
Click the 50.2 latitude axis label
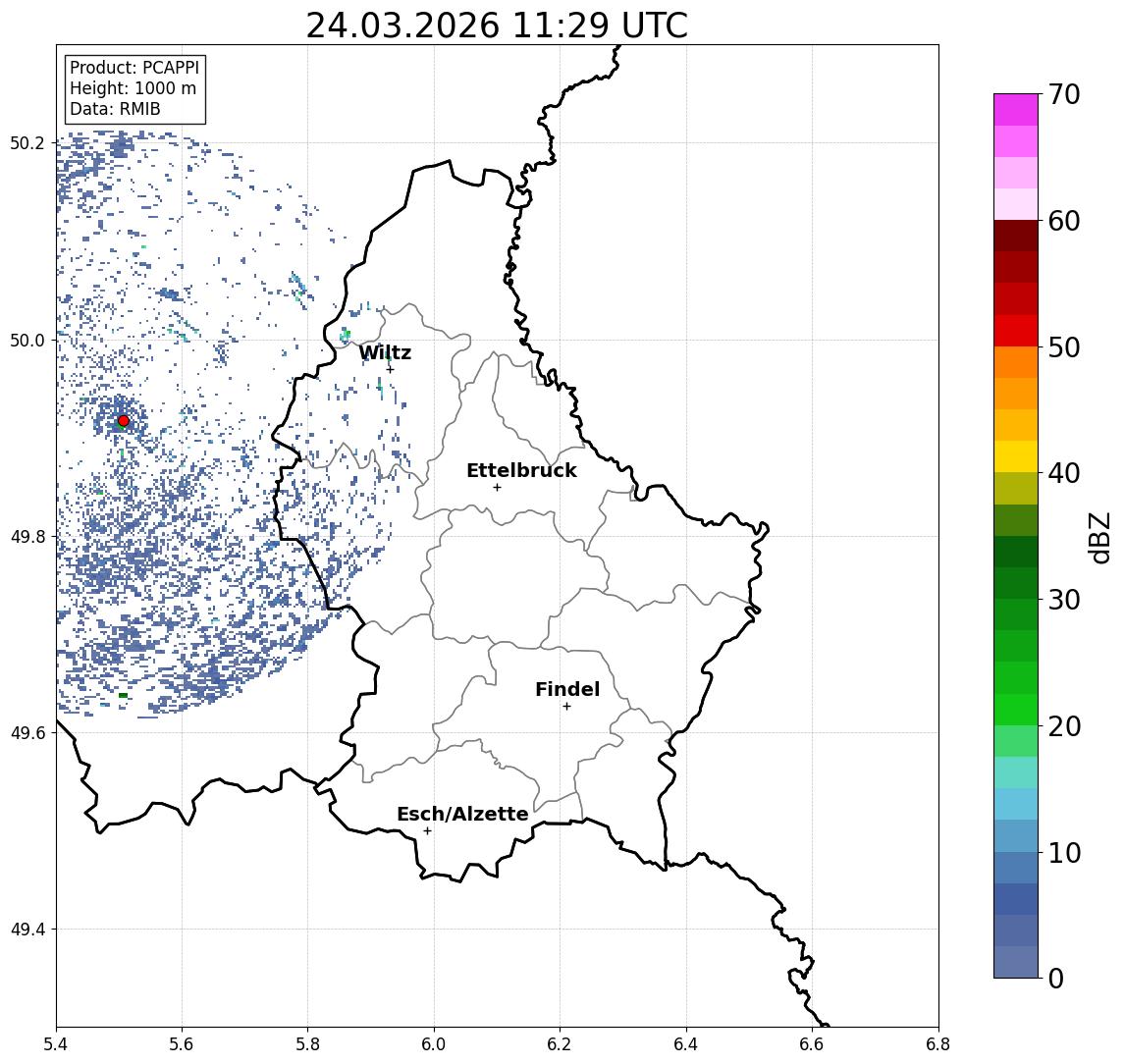27,142
